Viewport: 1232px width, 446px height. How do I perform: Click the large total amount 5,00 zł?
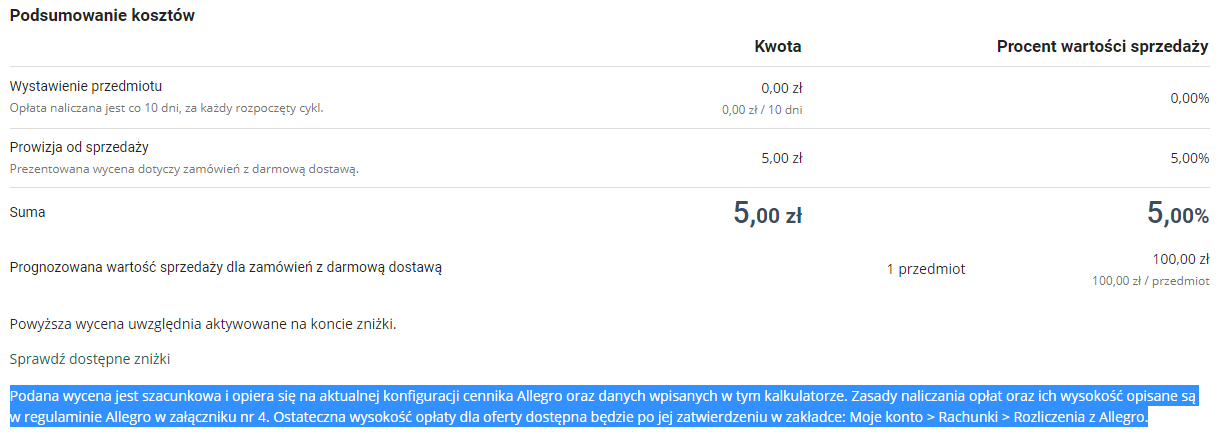click(x=767, y=213)
